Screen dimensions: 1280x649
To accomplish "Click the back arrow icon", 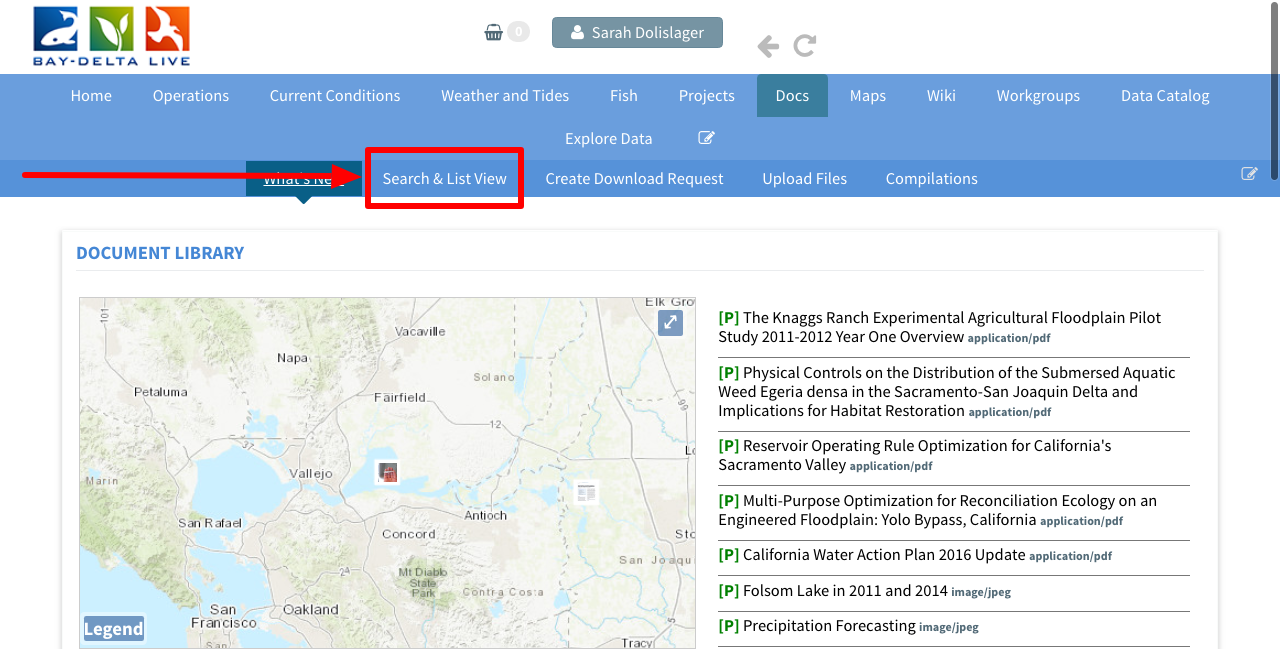I will 768,46.
